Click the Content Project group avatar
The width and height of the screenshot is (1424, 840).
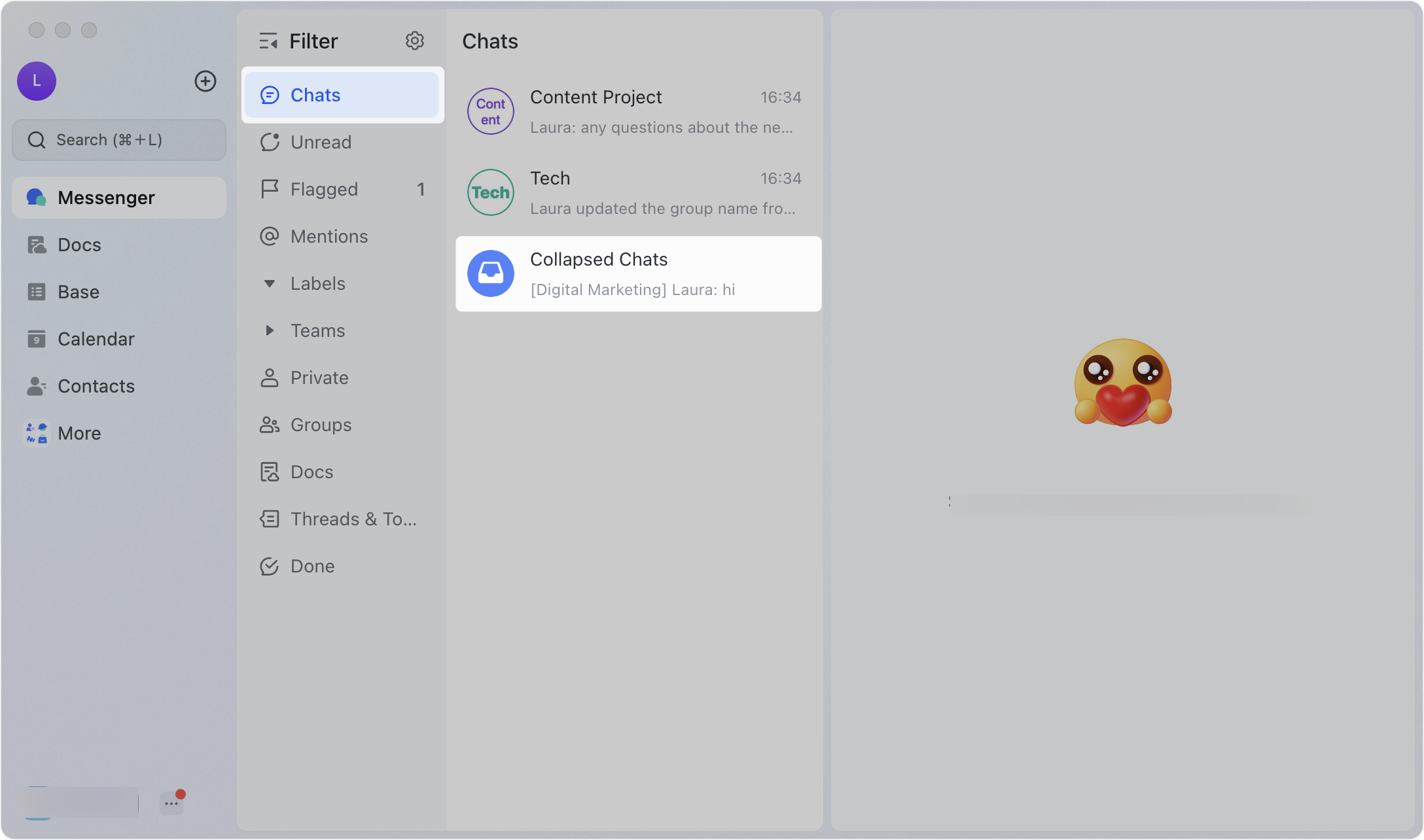coord(491,111)
